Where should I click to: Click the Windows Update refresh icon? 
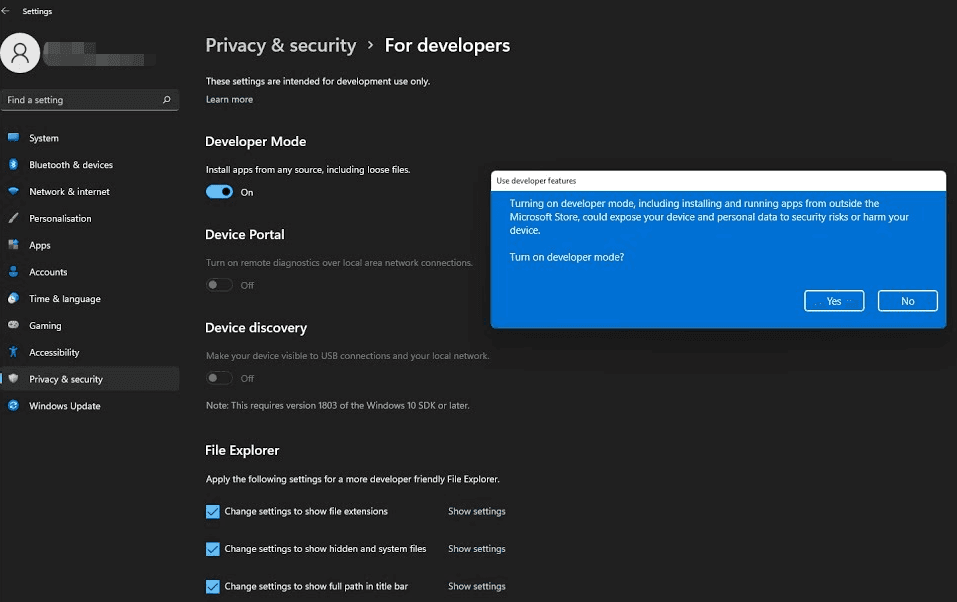coord(13,405)
